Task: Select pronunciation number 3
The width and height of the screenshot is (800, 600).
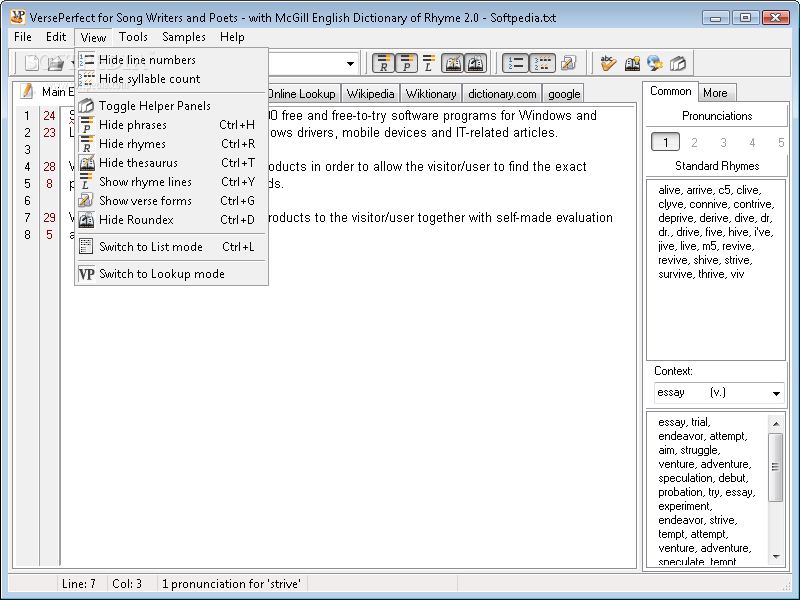Action: pos(723,142)
